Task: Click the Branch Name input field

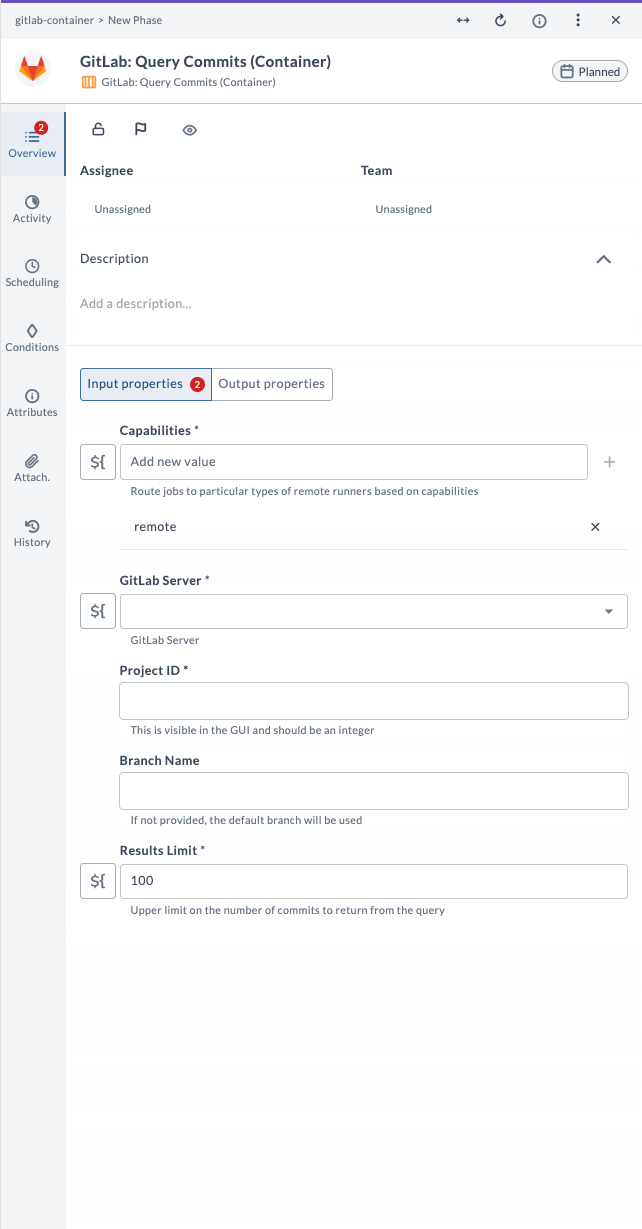Action: point(374,791)
